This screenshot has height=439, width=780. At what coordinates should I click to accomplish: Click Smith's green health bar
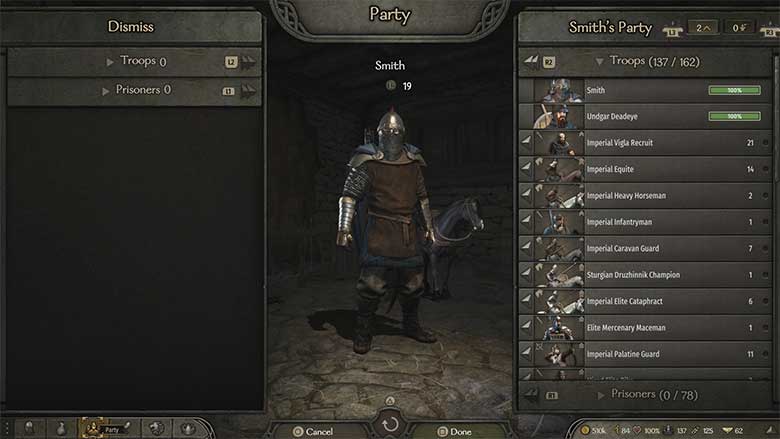click(x=735, y=90)
